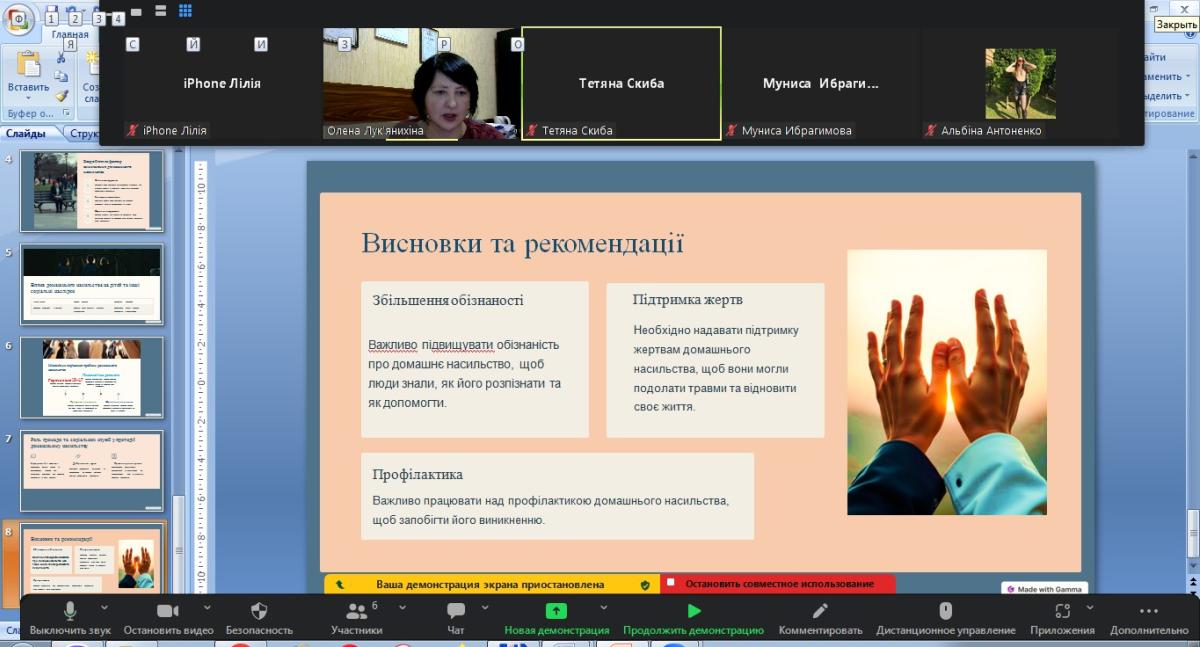The width and height of the screenshot is (1200, 647).
Task: Expand video options arrow beside camera
Action: [x=207, y=607]
